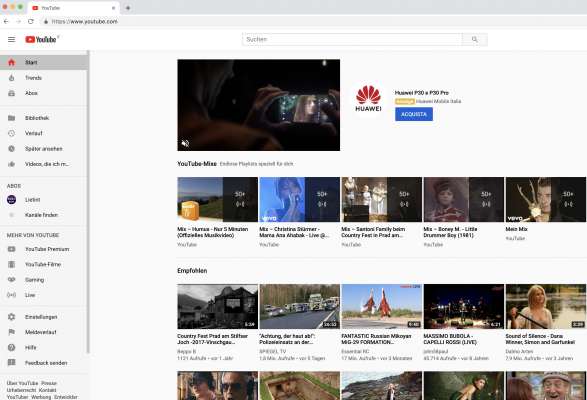Open SPIEGEL TV channel name
Viewport: 587px width, 400px height.
tap(273, 352)
